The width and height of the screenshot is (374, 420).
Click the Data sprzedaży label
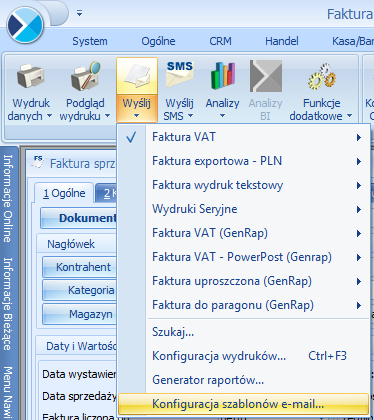[79, 396]
